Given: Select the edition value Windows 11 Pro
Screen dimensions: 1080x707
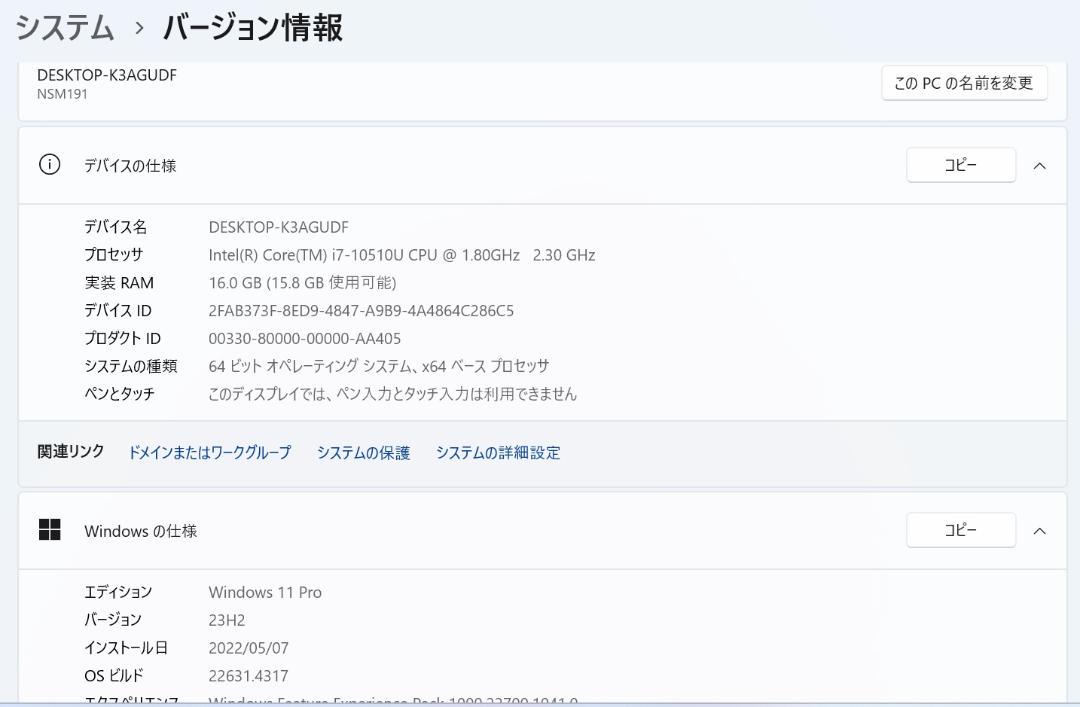Looking at the screenshot, I should tap(265, 592).
